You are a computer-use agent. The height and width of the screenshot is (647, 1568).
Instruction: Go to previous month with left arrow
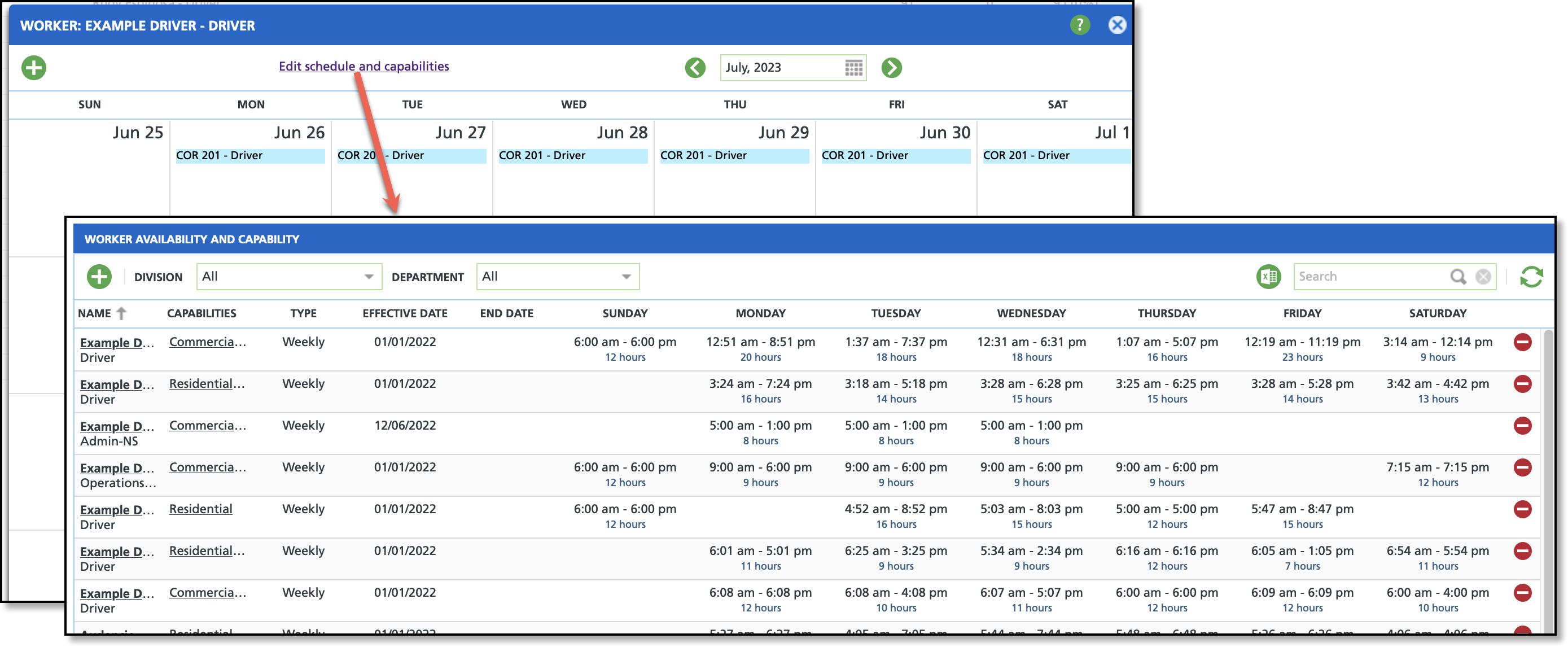[x=695, y=68]
